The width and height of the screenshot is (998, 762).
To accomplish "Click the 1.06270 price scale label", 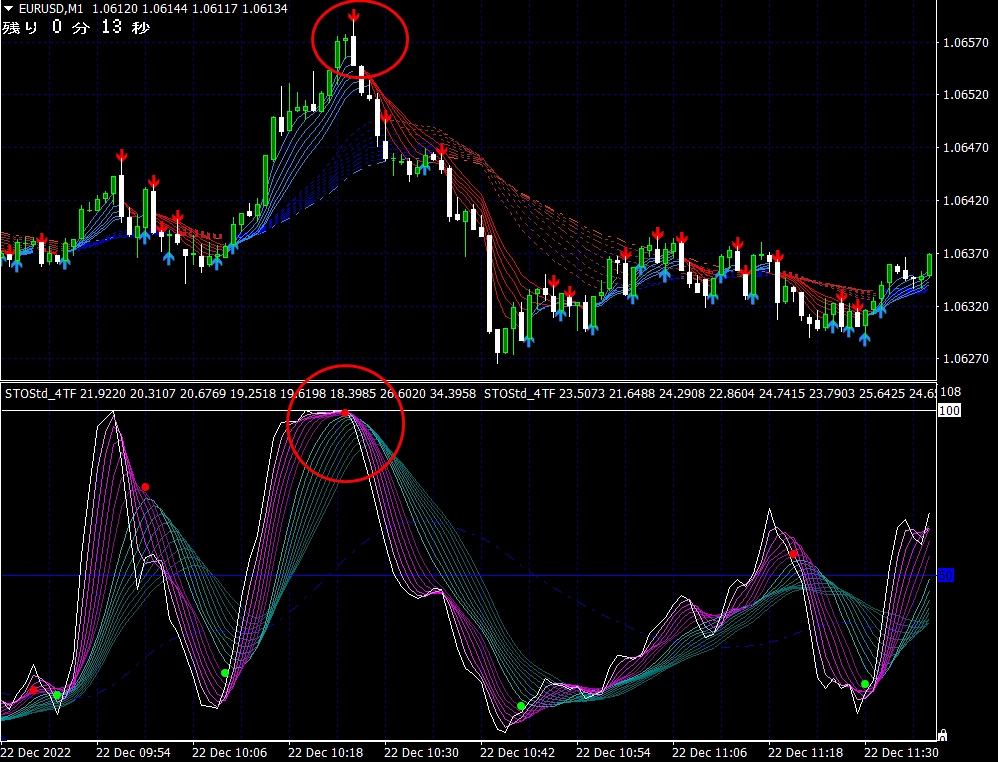I will coord(965,359).
